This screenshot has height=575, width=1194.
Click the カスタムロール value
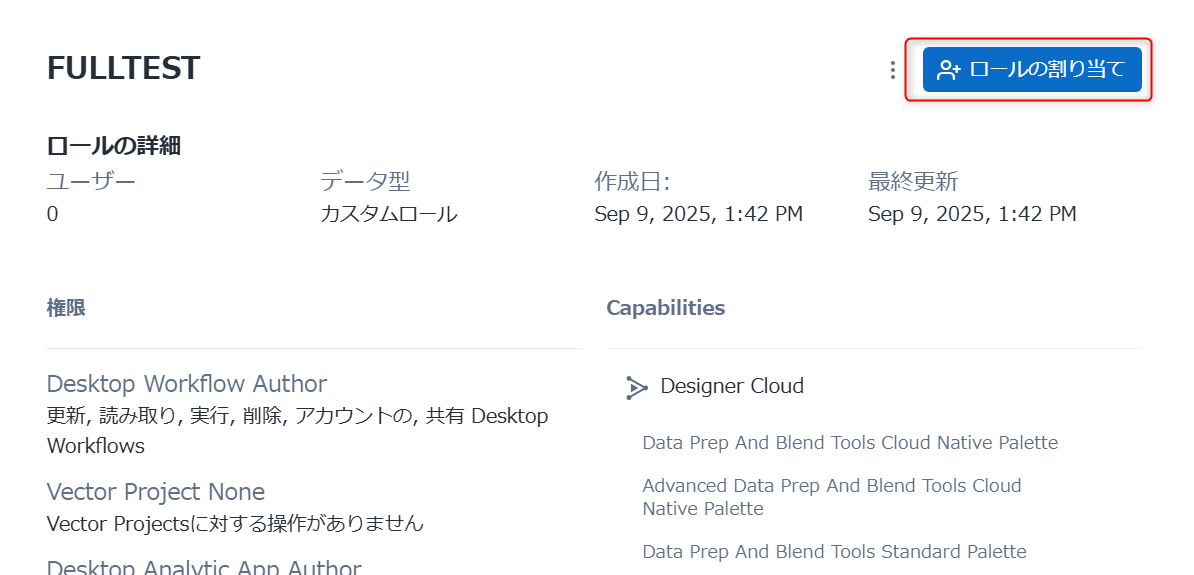pos(388,214)
